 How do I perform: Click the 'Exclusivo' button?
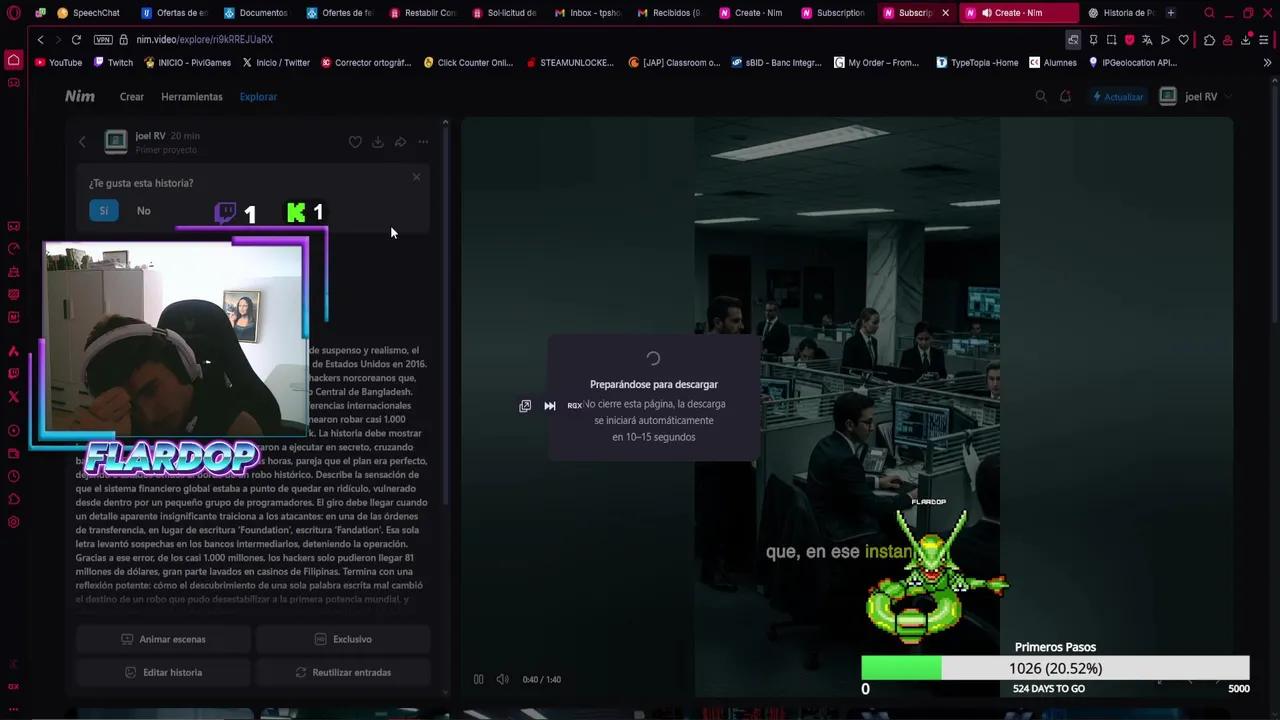343,639
